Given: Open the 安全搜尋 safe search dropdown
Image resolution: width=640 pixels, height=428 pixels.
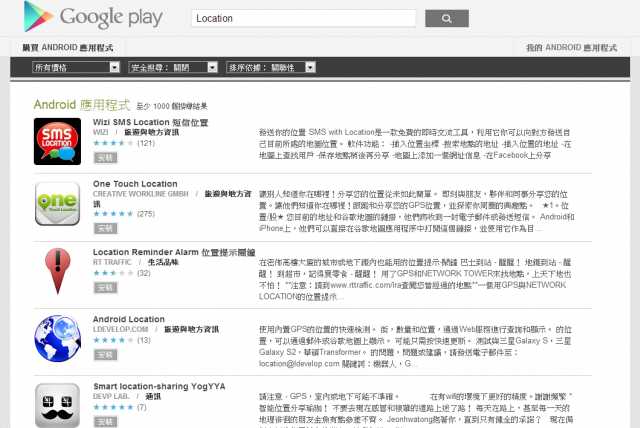Looking at the screenshot, I should pos(173,67).
